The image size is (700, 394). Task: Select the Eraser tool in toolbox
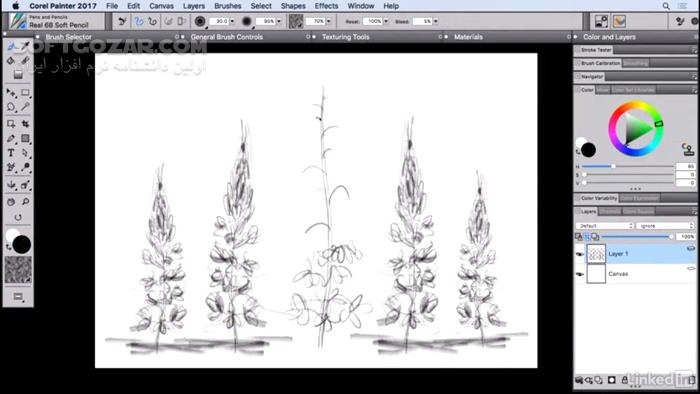point(25,61)
